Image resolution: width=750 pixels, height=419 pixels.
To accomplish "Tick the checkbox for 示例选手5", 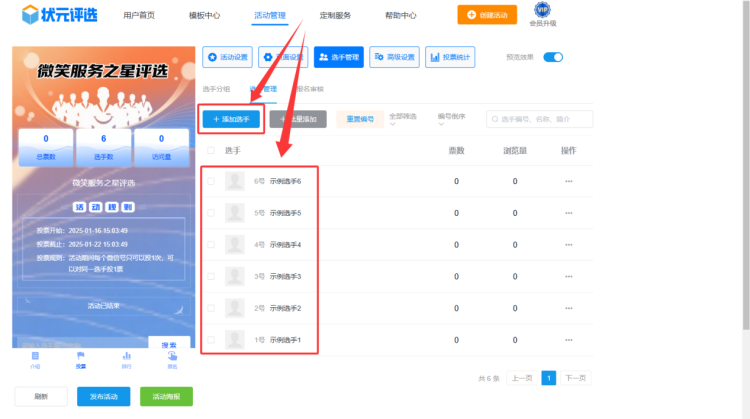I will [x=210, y=213].
